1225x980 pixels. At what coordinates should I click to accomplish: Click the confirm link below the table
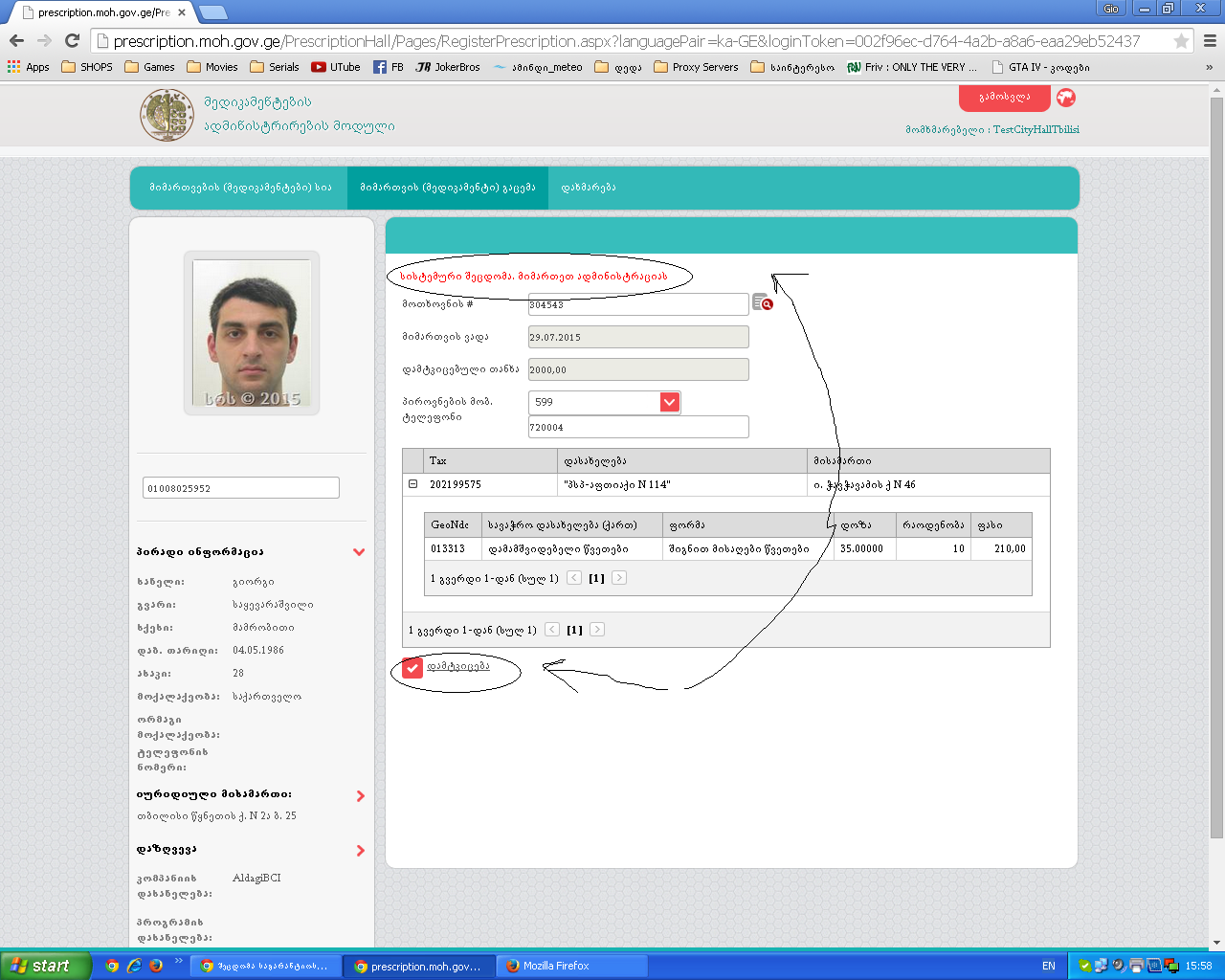(x=457, y=666)
